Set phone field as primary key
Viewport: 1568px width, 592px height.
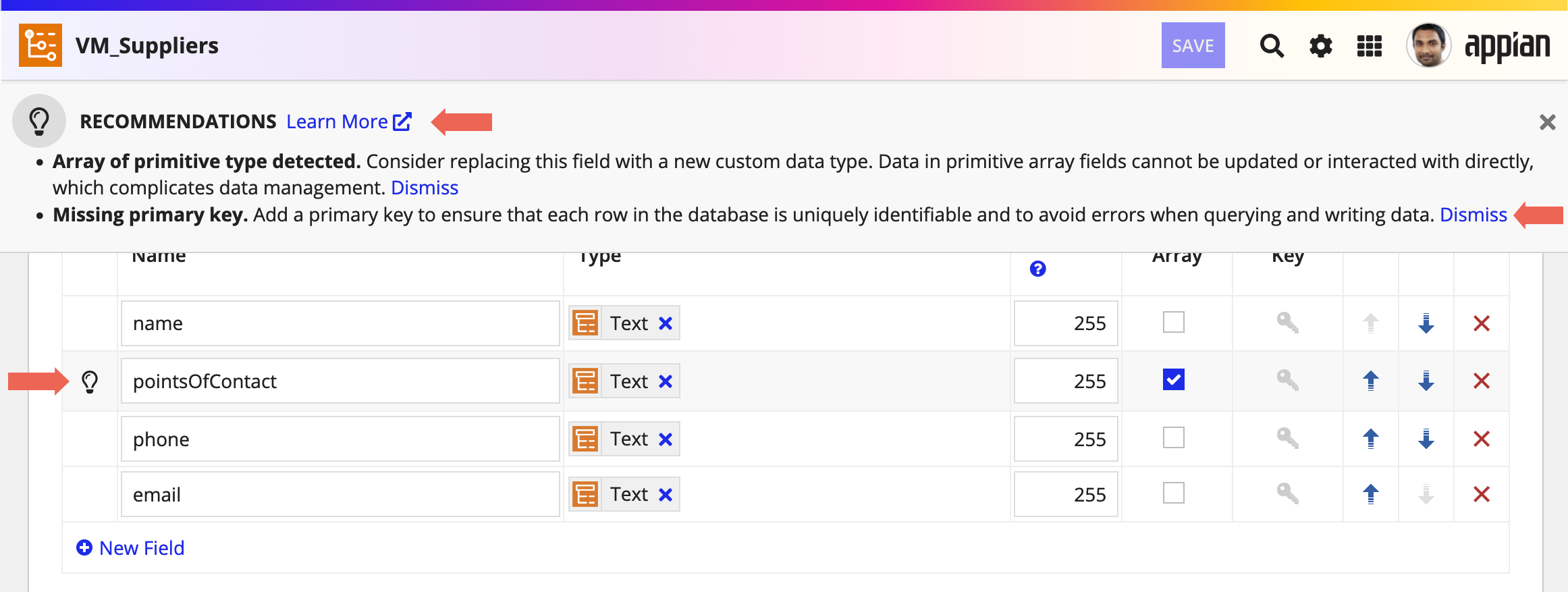pos(1287,439)
